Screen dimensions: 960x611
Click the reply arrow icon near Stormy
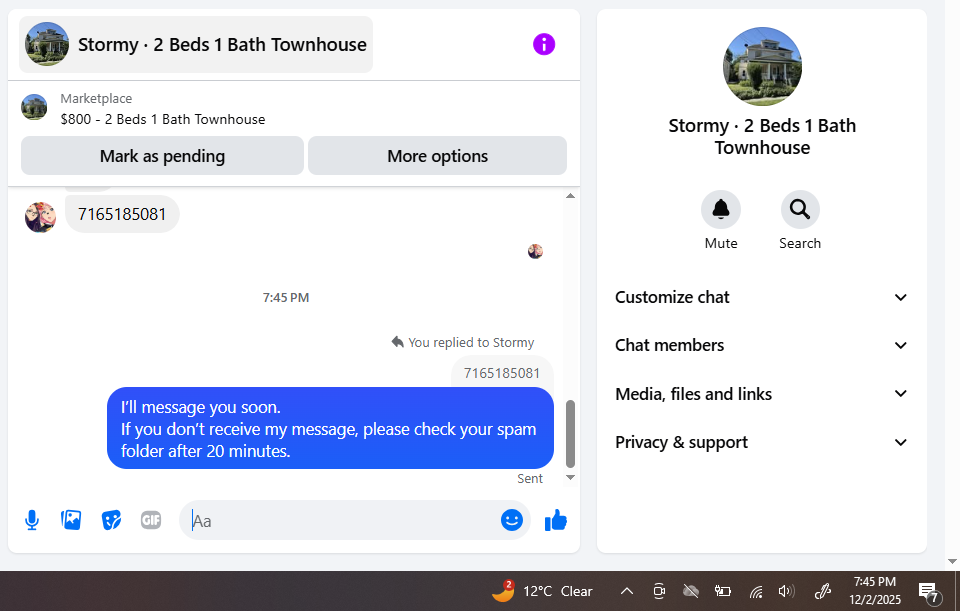click(397, 342)
